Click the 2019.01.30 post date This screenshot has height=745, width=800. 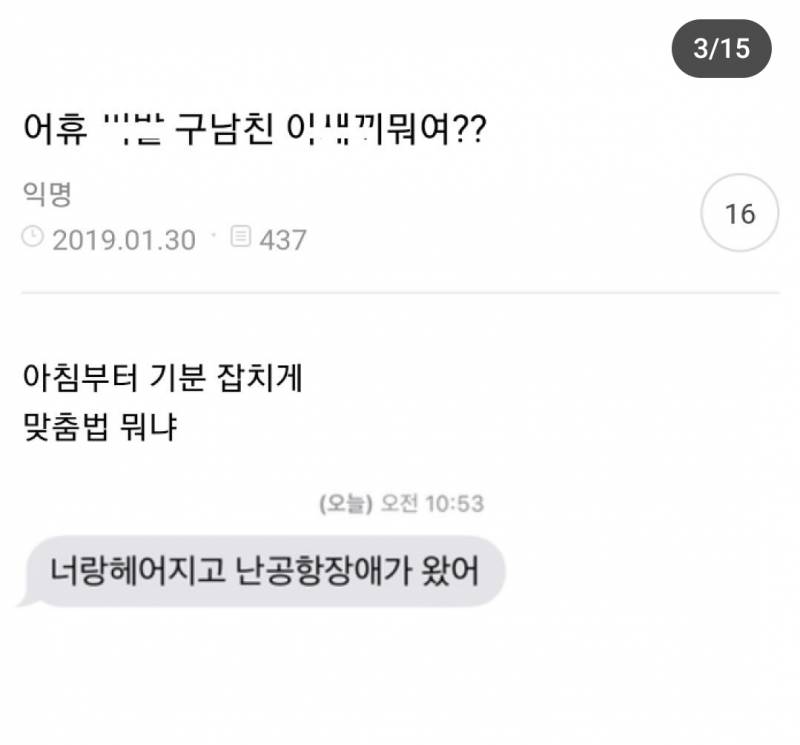(124, 240)
